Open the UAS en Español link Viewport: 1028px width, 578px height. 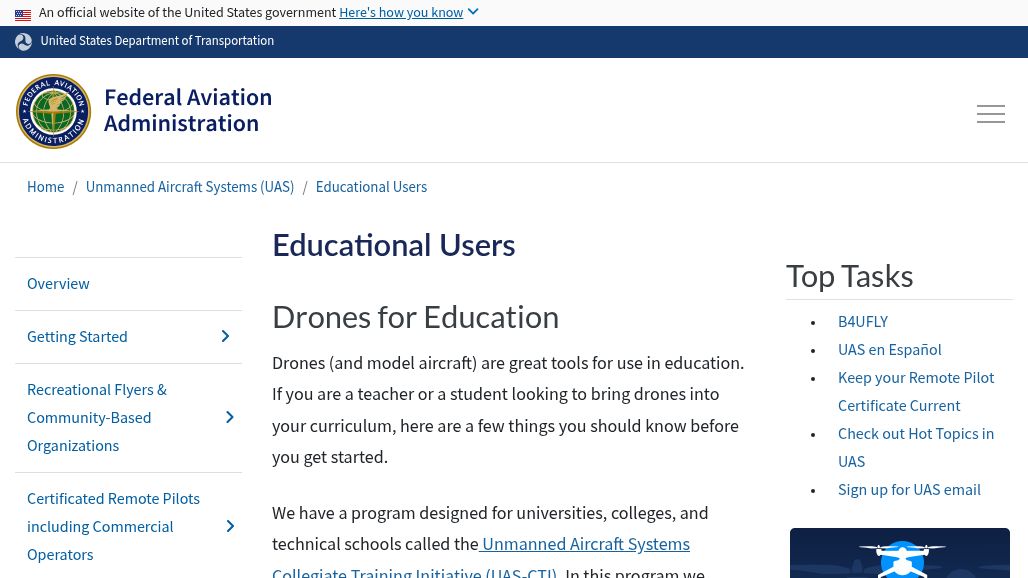(x=889, y=350)
